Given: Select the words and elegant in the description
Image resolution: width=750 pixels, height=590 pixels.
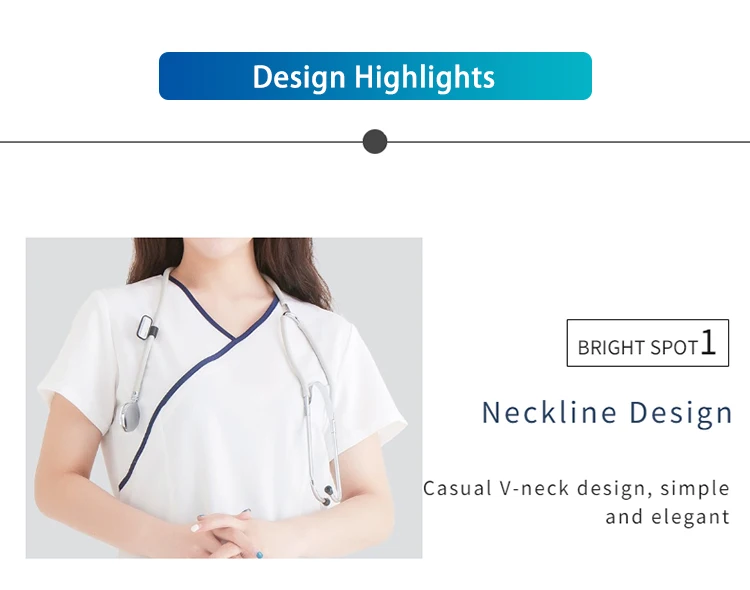Looking at the screenshot, I should tap(668, 517).
